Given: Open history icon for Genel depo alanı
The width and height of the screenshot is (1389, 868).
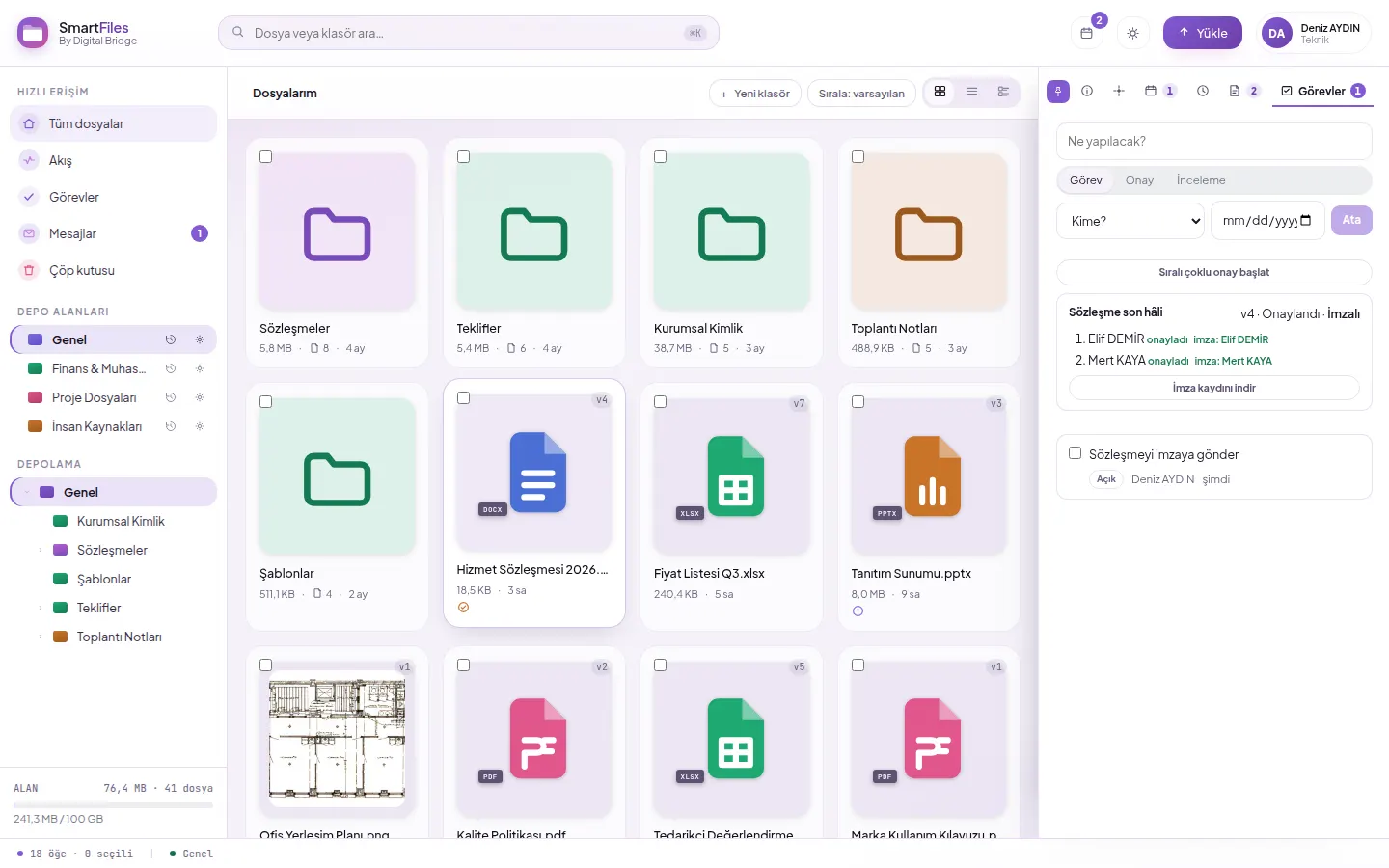Looking at the screenshot, I should tap(171, 339).
